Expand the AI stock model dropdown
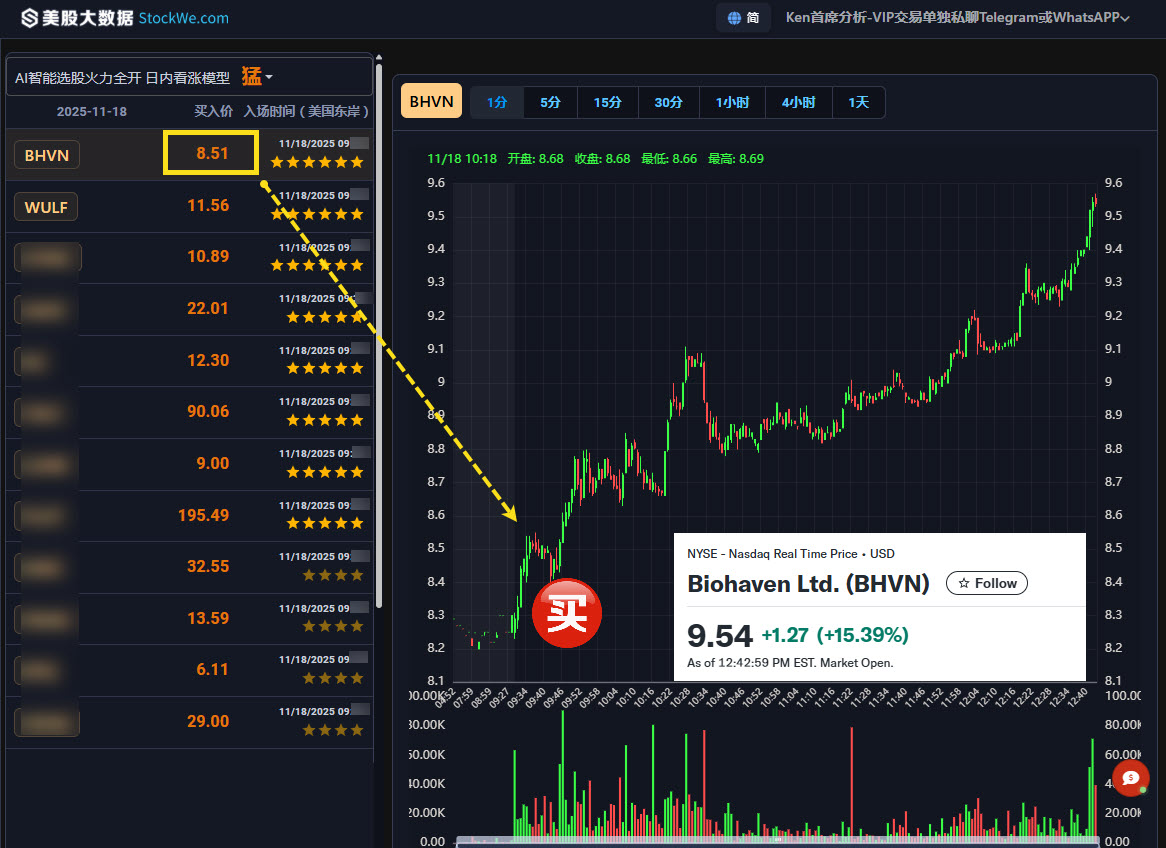 269,78
